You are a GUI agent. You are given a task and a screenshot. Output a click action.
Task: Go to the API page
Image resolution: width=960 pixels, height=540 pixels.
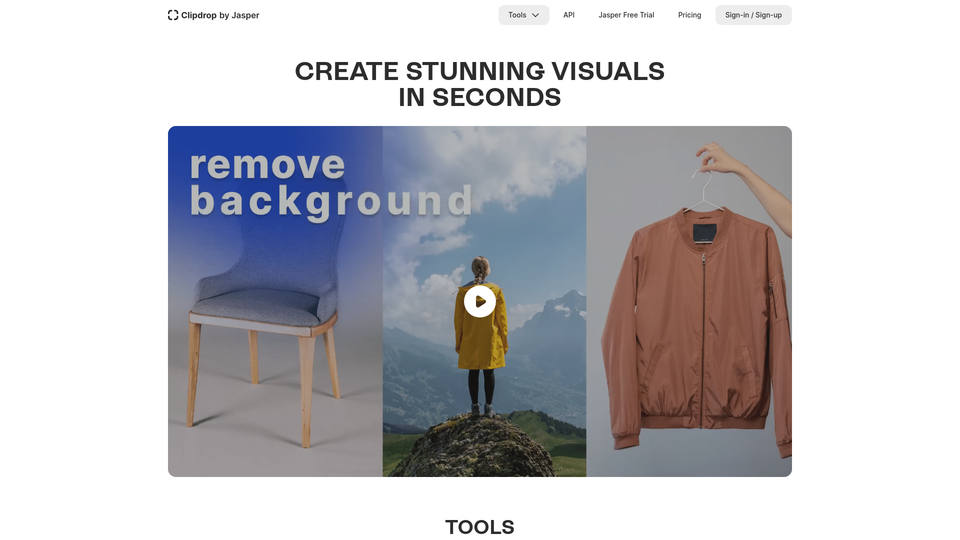(569, 15)
